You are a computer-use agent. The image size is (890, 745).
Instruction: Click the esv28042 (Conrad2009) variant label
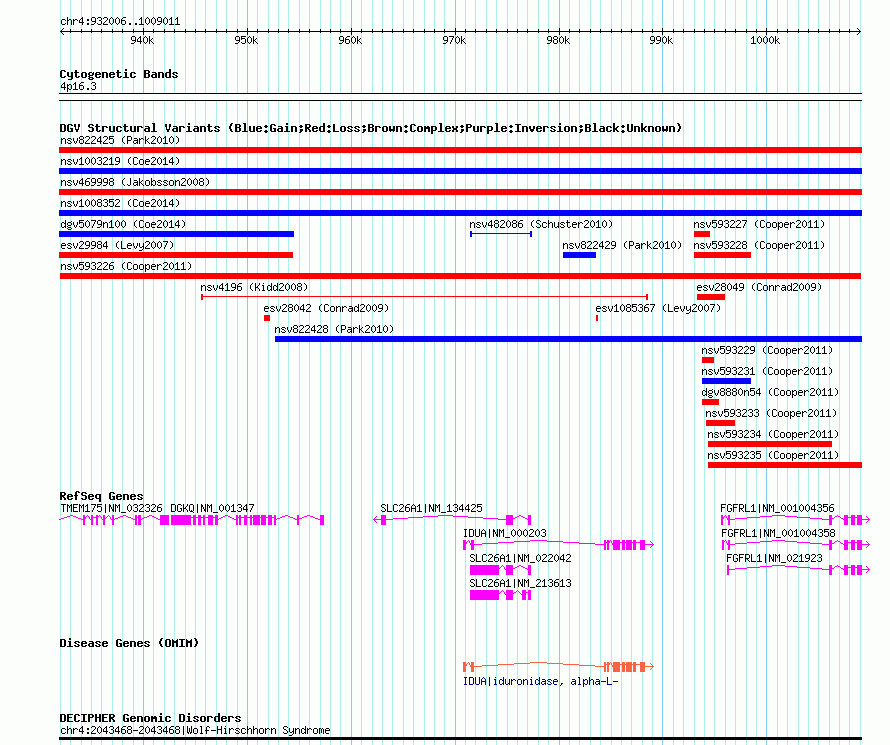coord(326,308)
